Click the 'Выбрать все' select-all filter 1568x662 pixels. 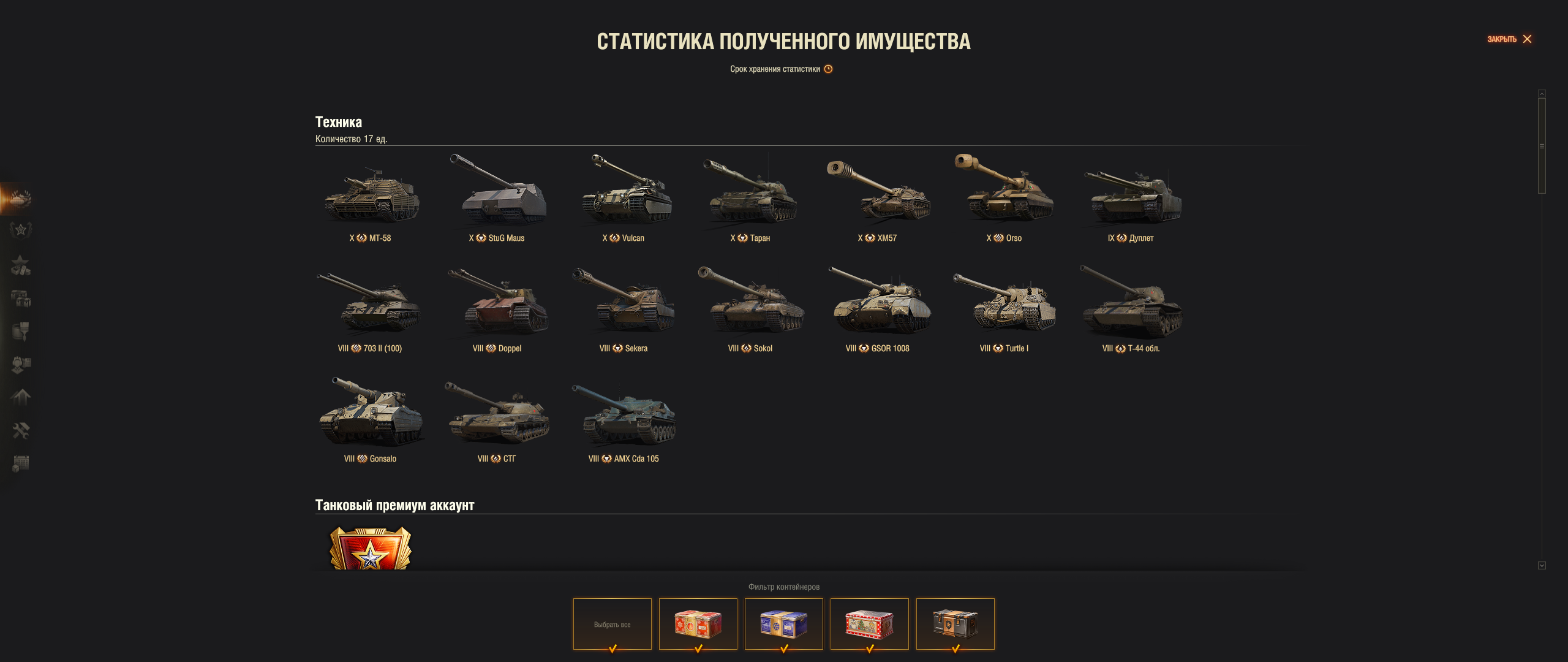(x=612, y=624)
